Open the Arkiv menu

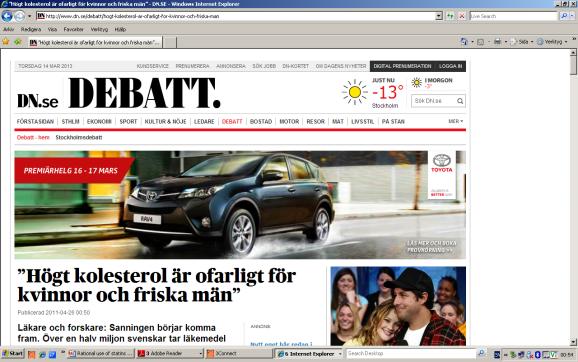coord(8,29)
